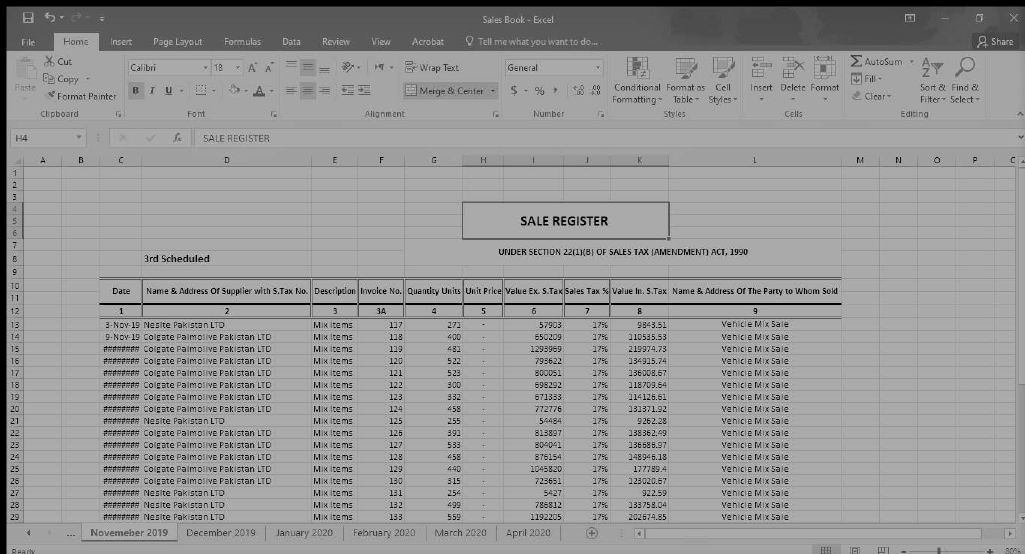Screen dimensions: 1025x554
Task: Click the Orientation text angle icon
Action: (x=348, y=67)
